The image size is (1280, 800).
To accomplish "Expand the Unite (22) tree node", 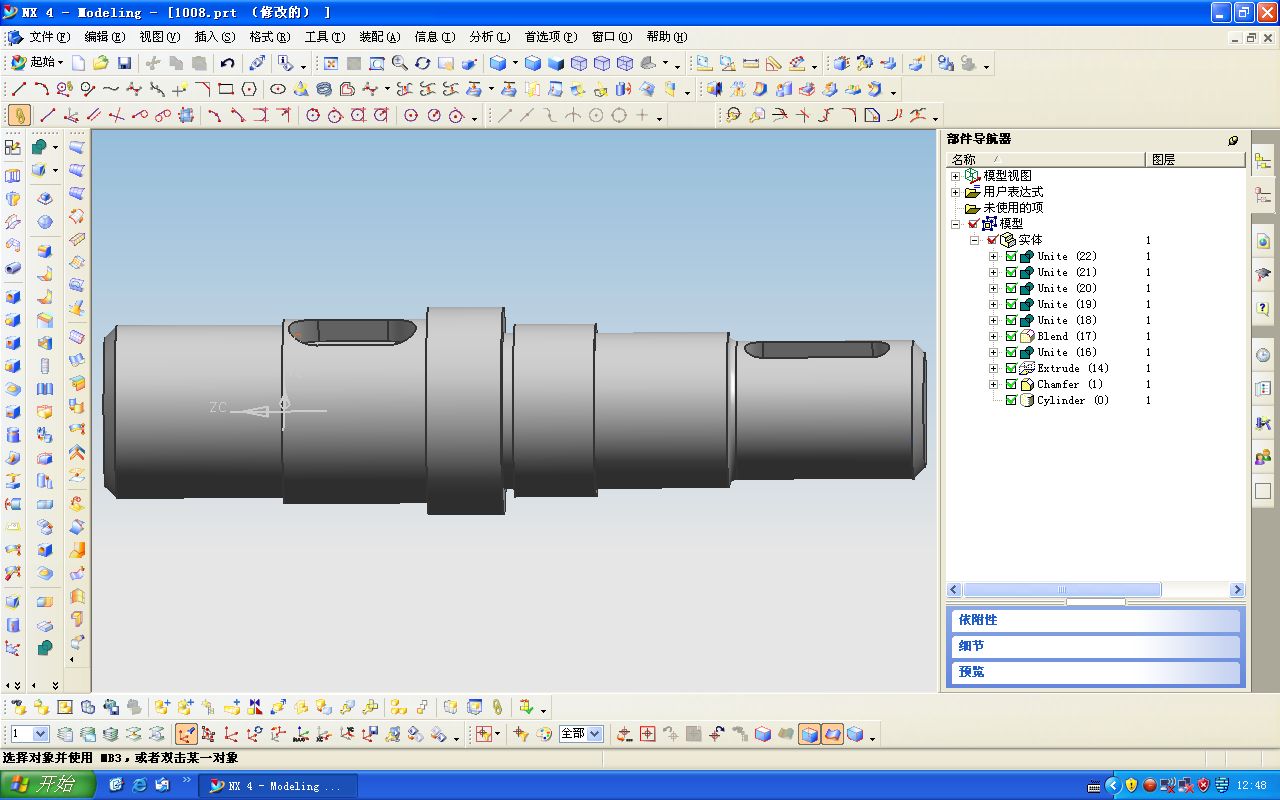I will (993, 256).
